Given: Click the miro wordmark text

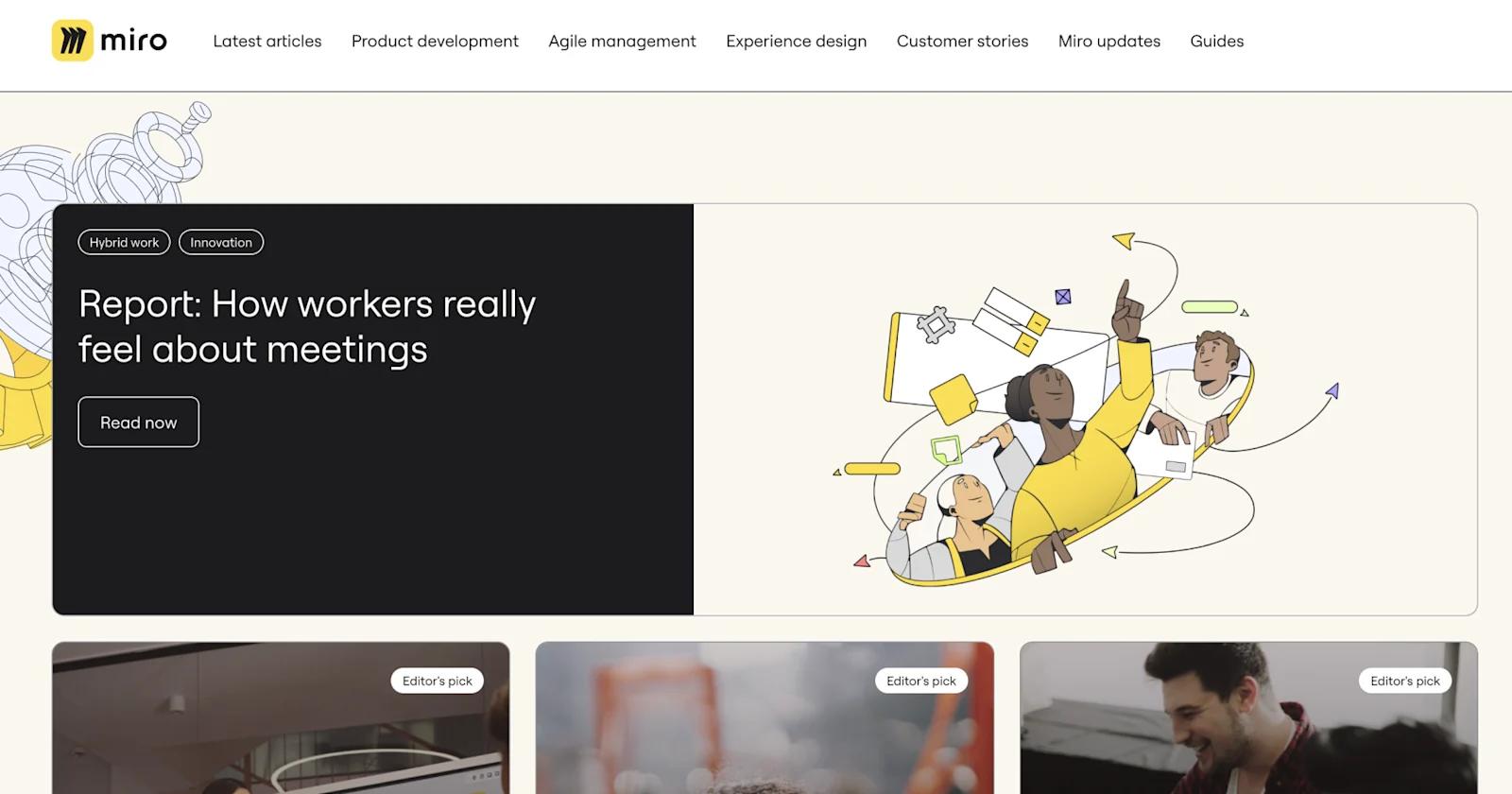Looking at the screenshot, I should tap(133, 41).
